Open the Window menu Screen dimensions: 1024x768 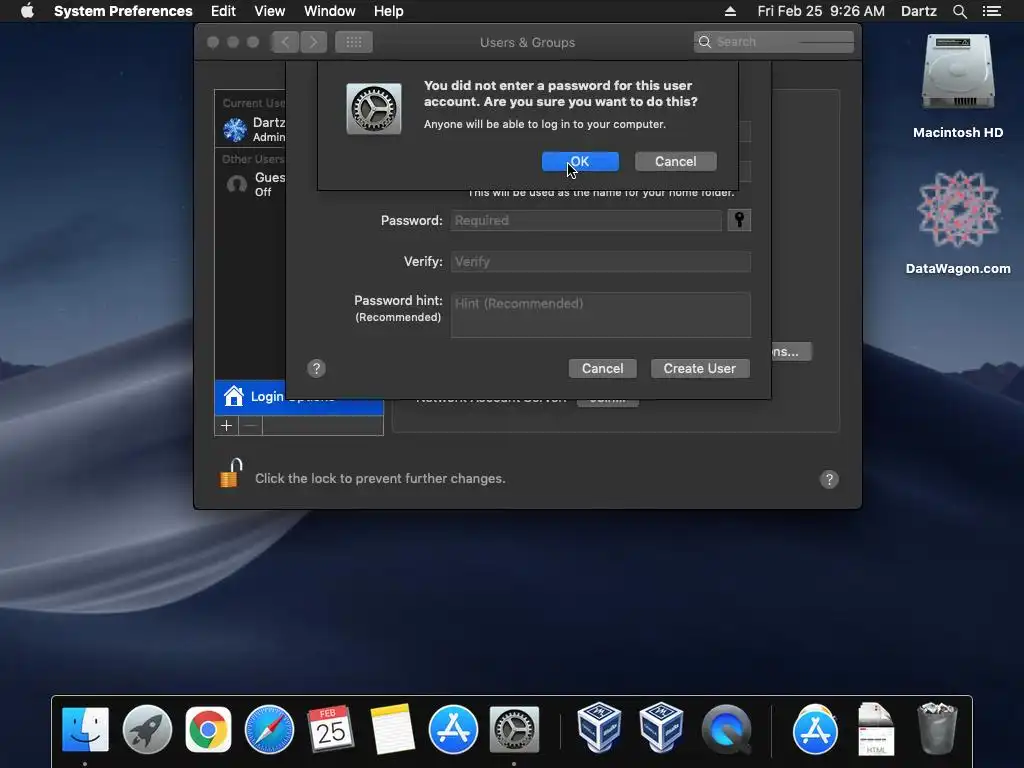click(x=330, y=11)
